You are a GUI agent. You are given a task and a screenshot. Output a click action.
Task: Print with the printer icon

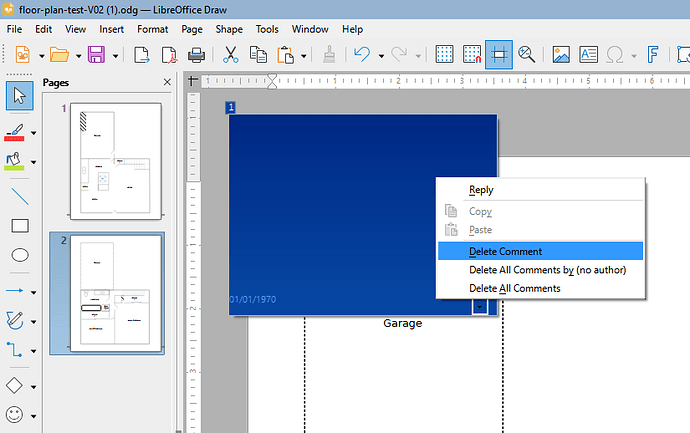tap(196, 55)
